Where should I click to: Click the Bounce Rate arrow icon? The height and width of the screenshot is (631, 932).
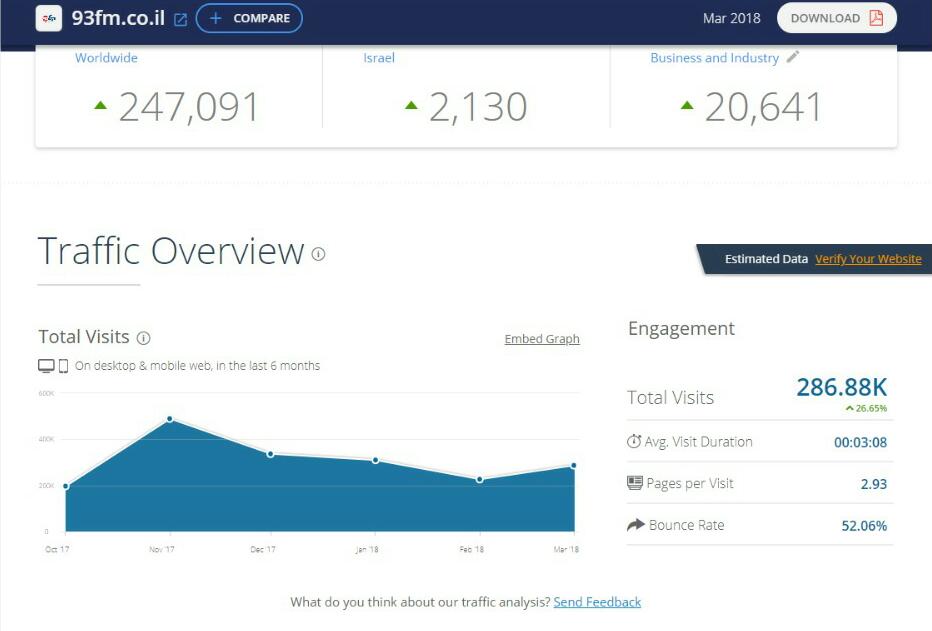635,525
